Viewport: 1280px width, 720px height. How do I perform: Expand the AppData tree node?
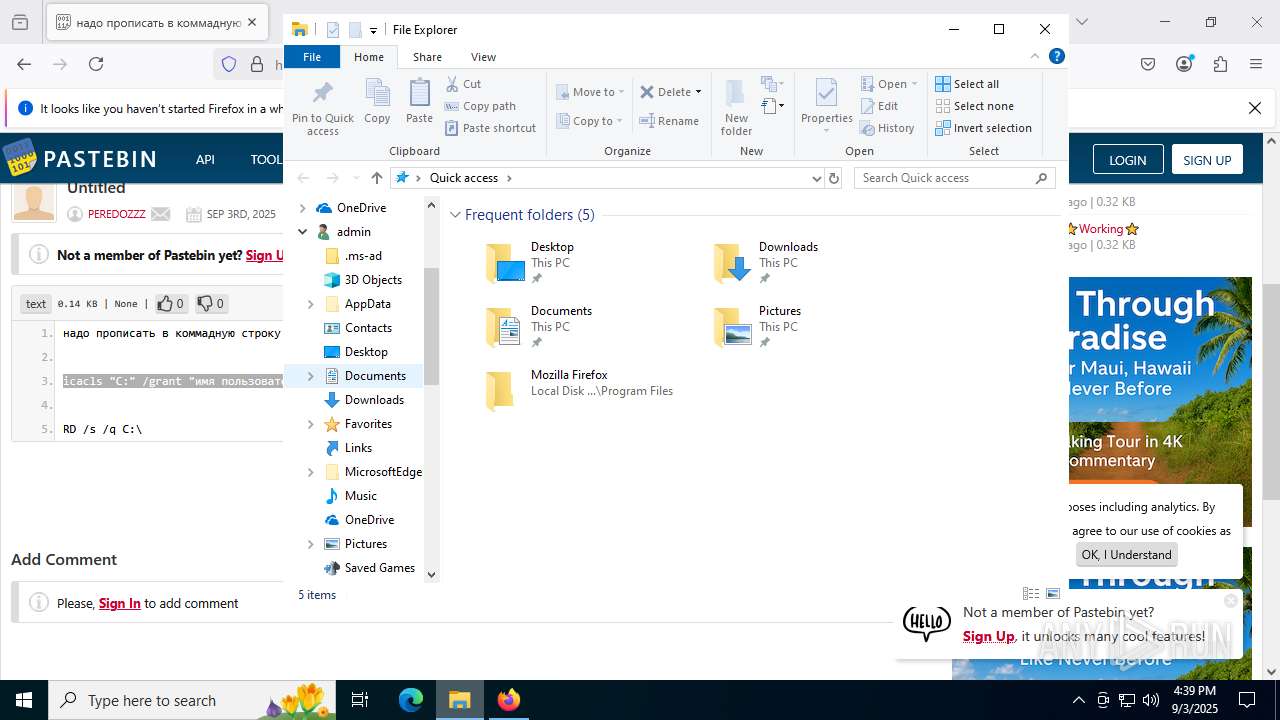click(x=310, y=304)
